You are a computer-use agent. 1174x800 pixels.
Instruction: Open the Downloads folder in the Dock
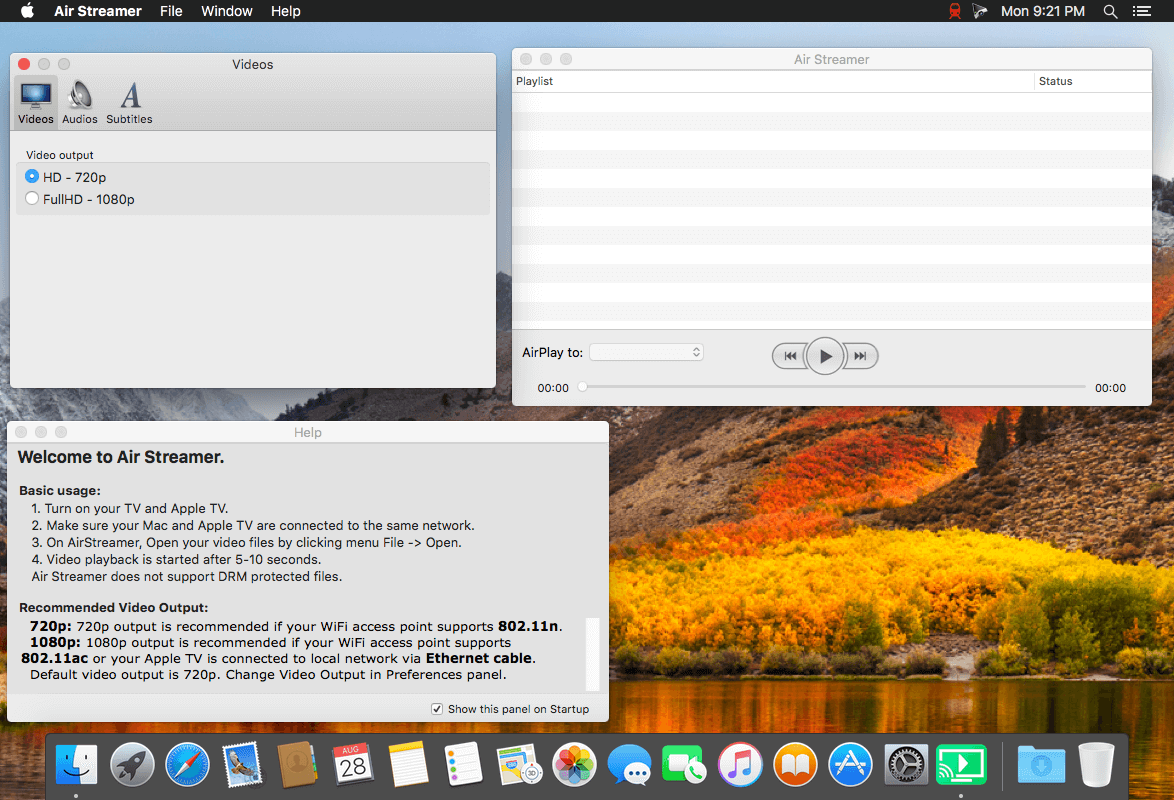(x=1041, y=765)
